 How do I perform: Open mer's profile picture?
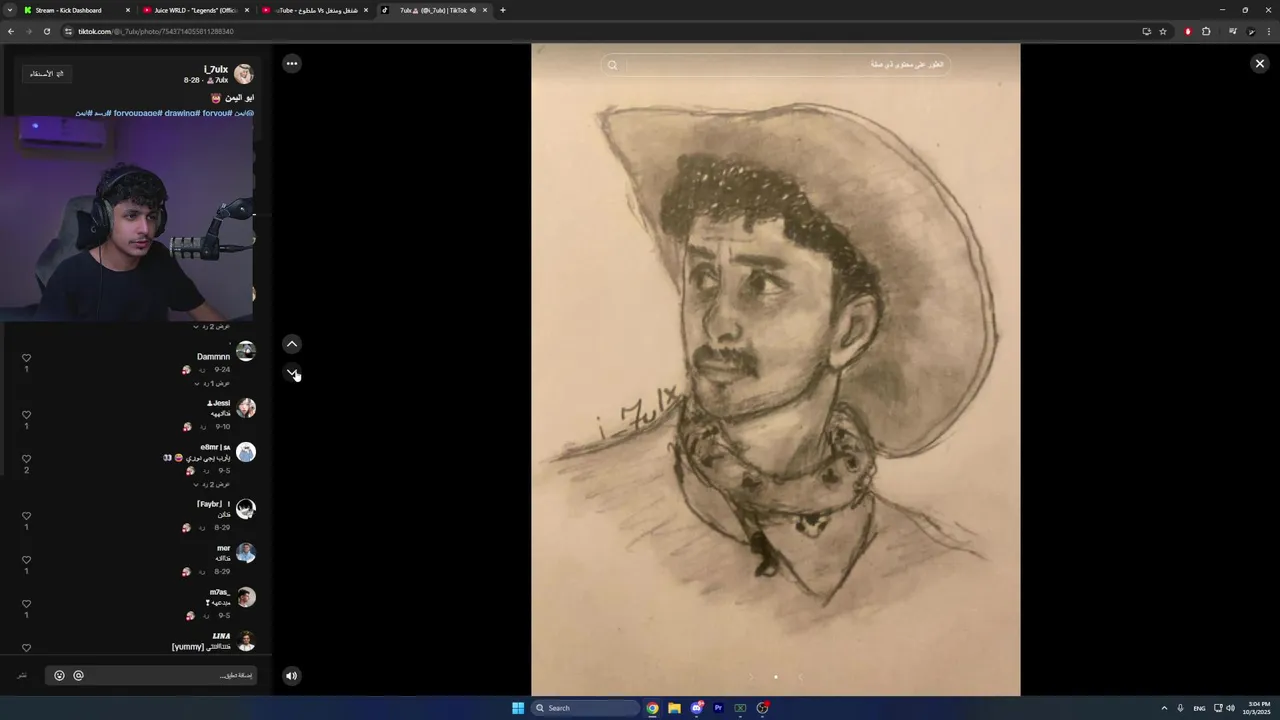click(x=245, y=553)
